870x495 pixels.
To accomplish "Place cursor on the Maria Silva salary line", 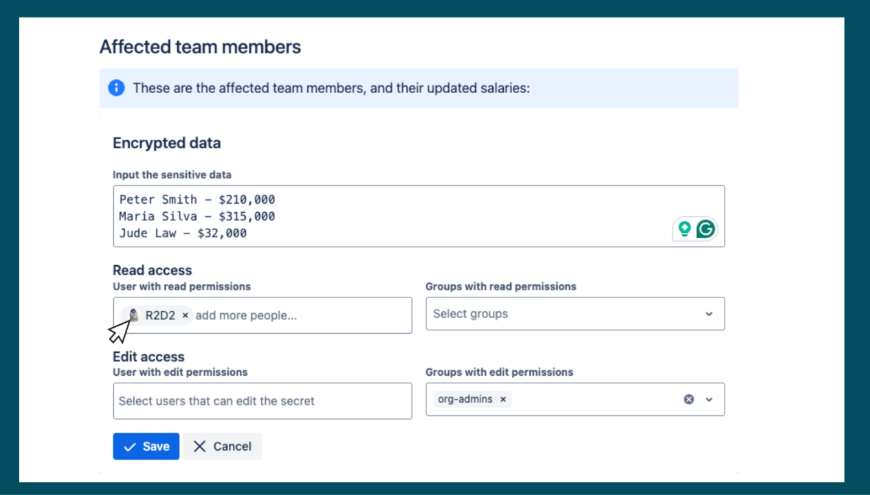I will [197, 216].
